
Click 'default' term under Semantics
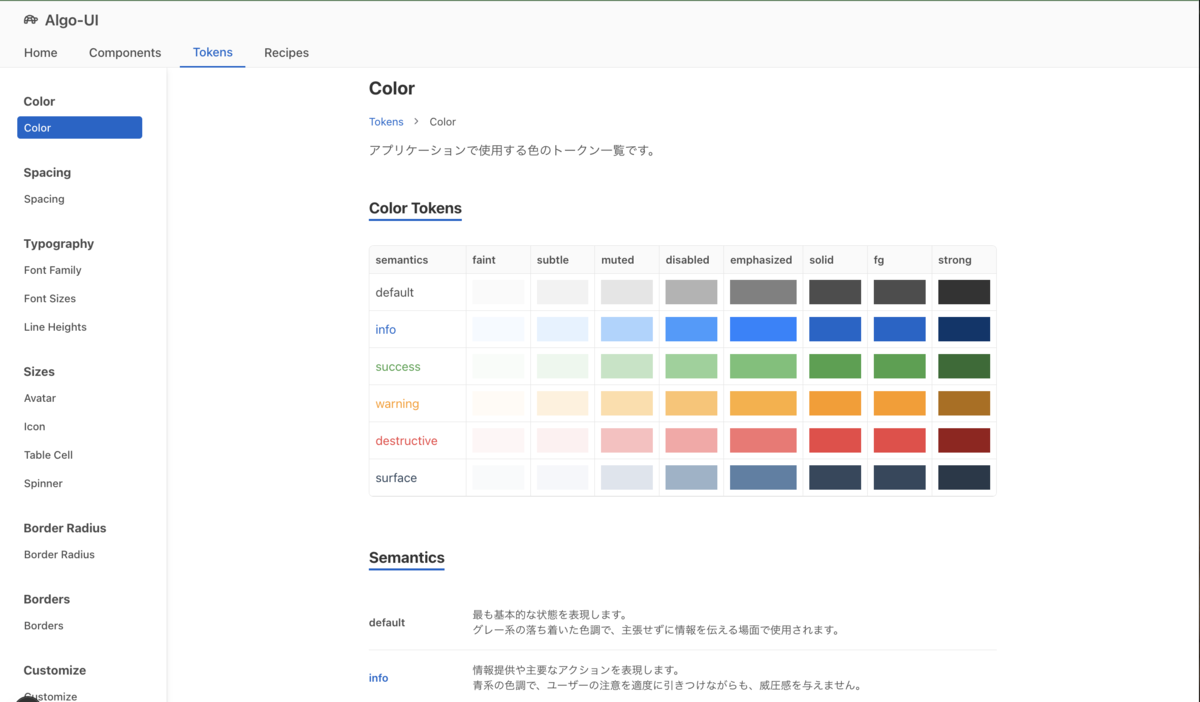(387, 623)
